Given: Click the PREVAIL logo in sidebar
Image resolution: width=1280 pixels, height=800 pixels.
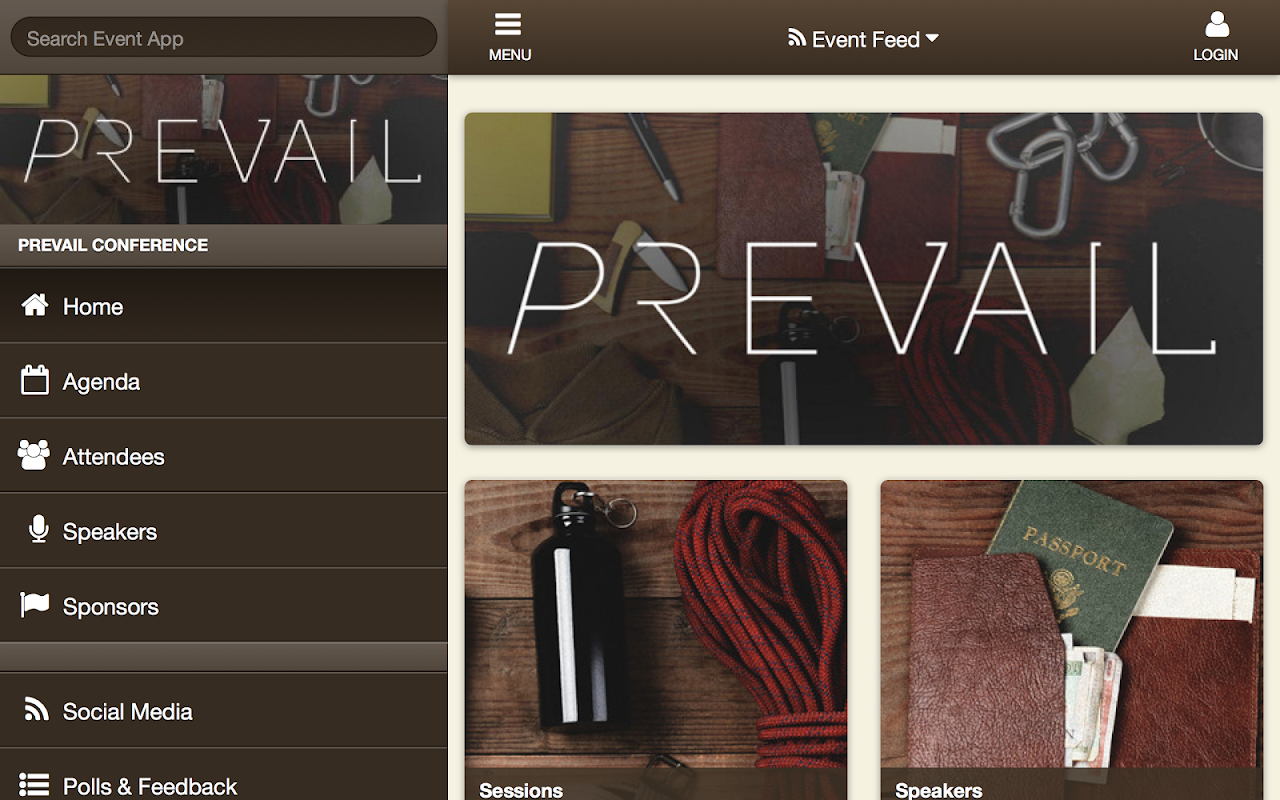Looking at the screenshot, I should pos(223,150).
